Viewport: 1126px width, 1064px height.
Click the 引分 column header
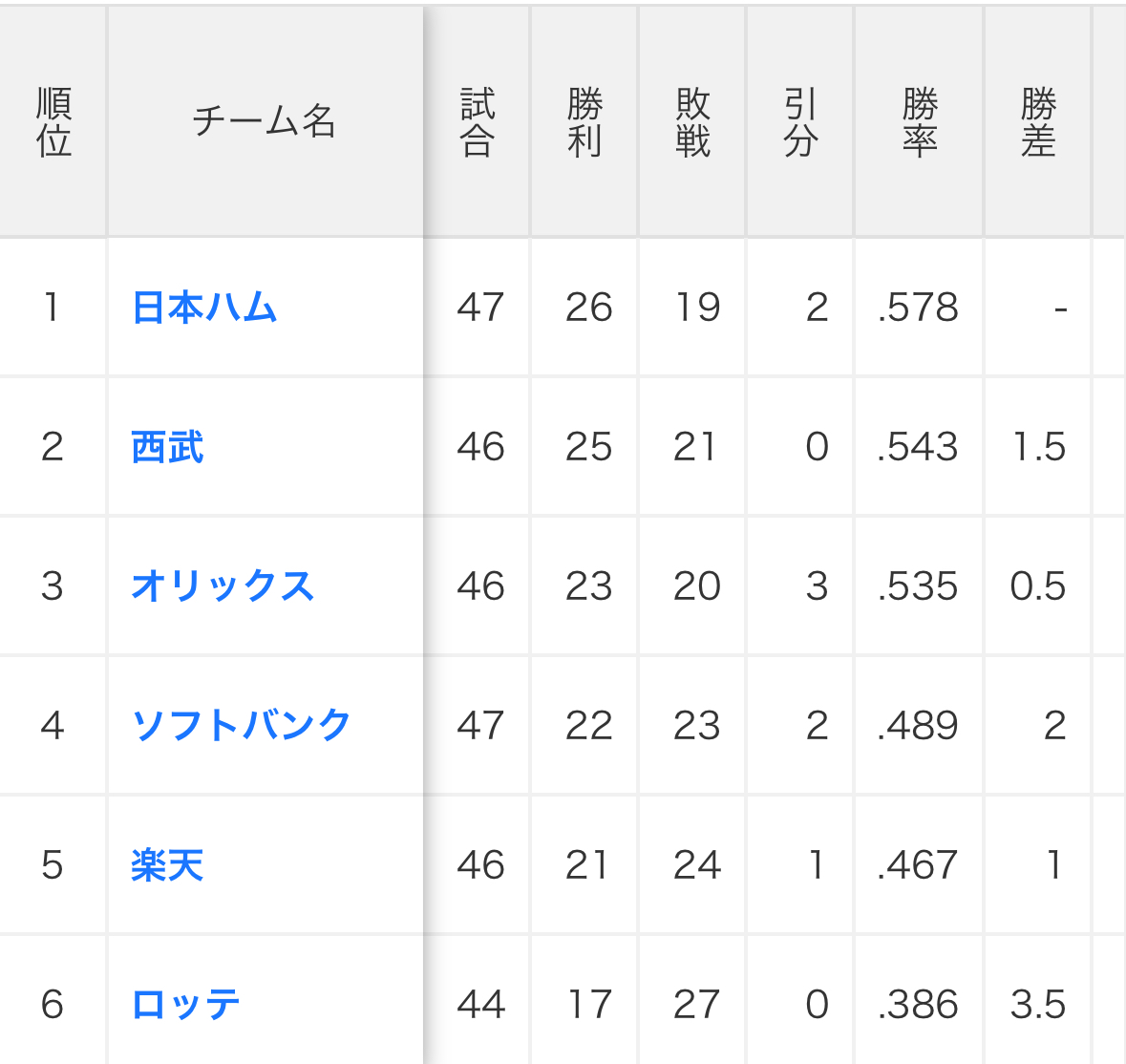click(800, 122)
